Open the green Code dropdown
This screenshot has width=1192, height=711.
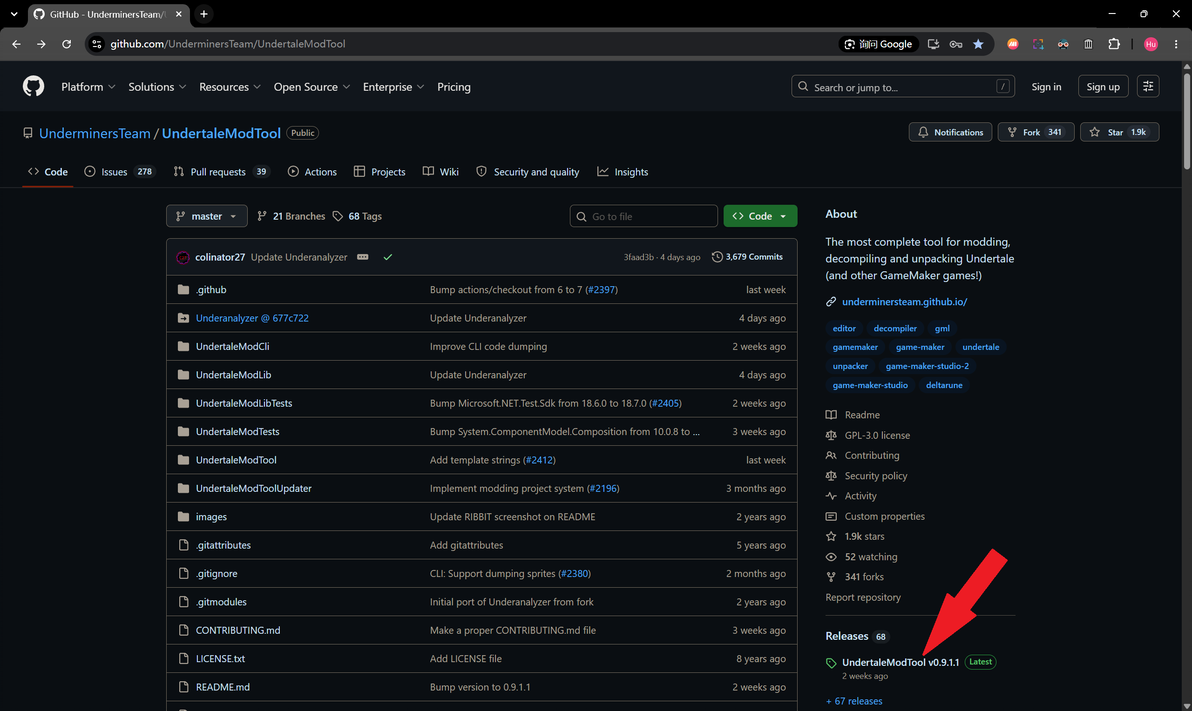pyautogui.click(x=760, y=216)
